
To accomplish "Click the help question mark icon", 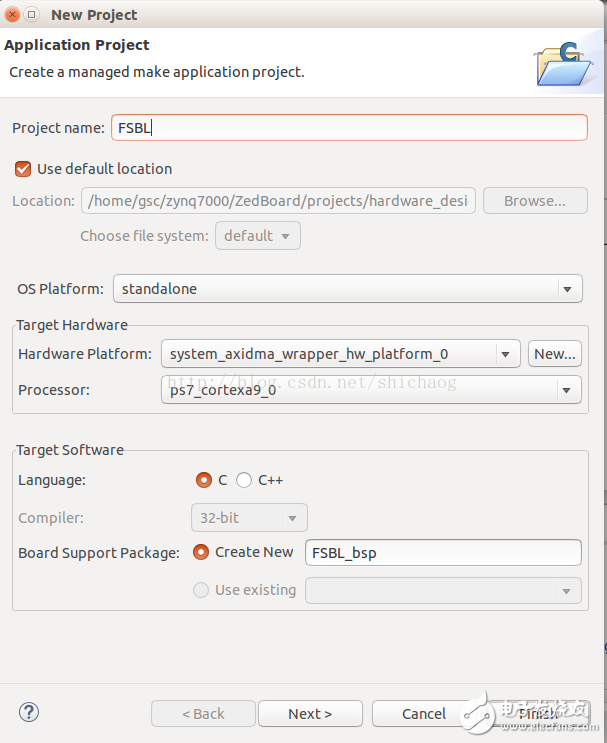I will pos(29,712).
